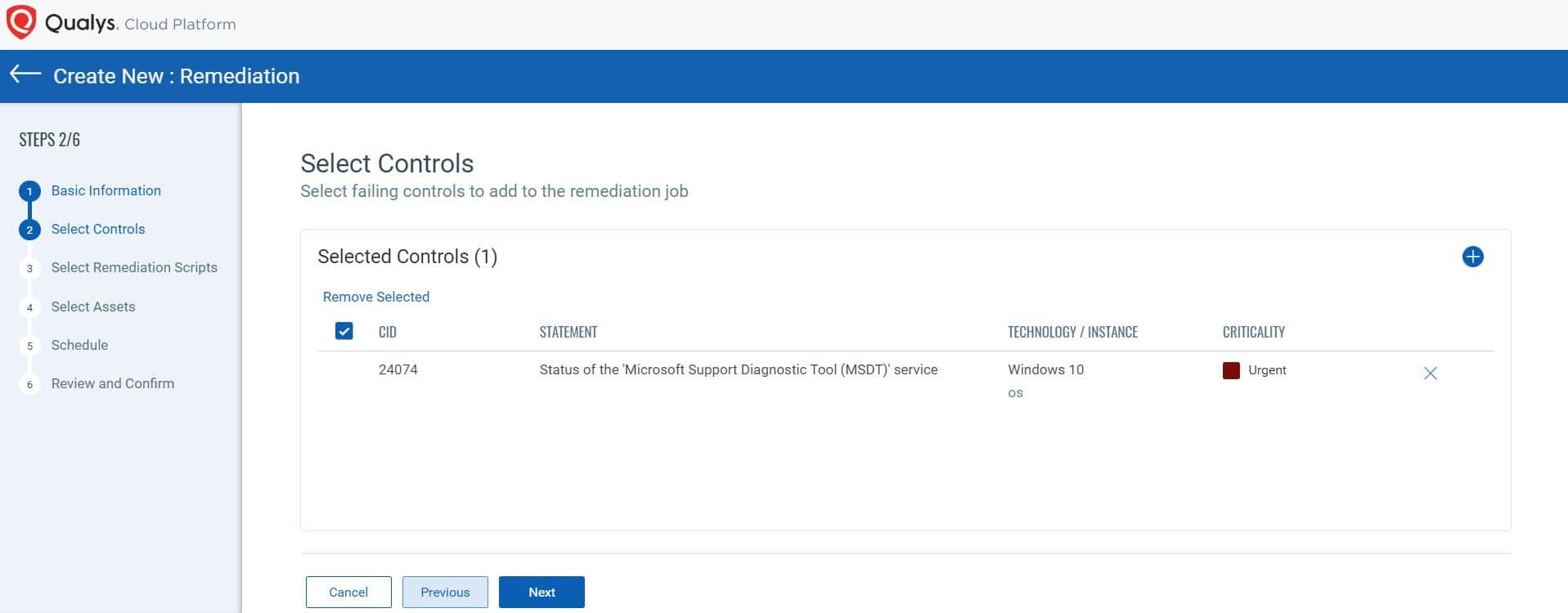Click the step 4 circle marker

29,307
